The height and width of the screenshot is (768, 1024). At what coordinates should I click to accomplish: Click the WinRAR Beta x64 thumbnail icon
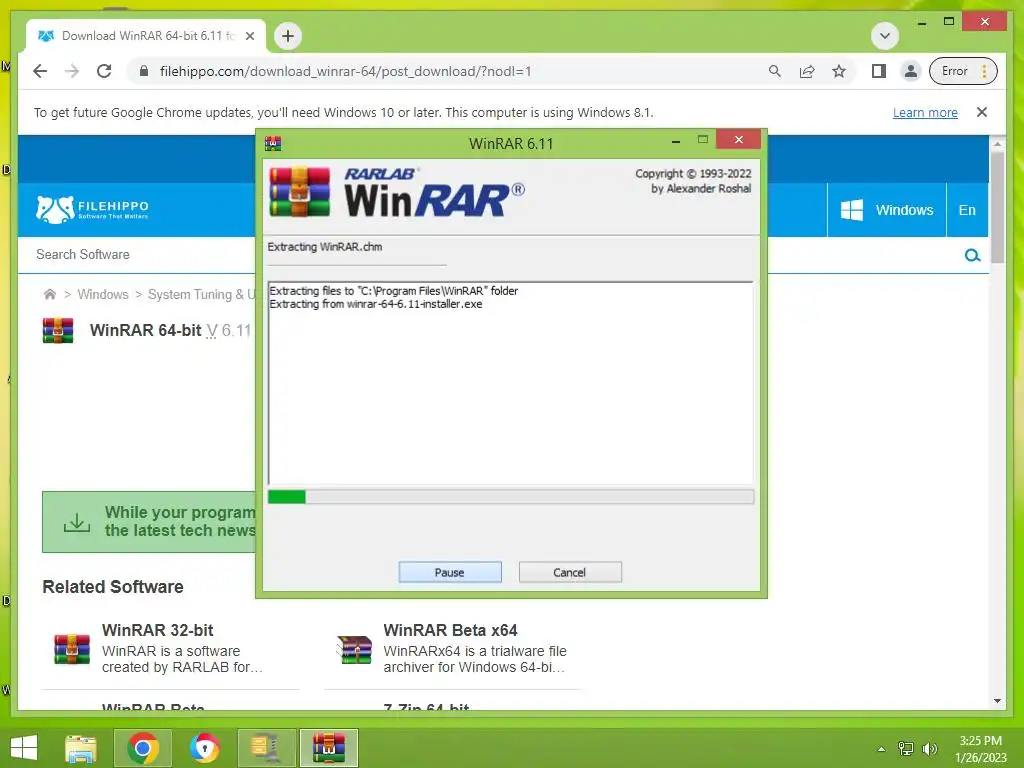pyautogui.click(x=355, y=649)
